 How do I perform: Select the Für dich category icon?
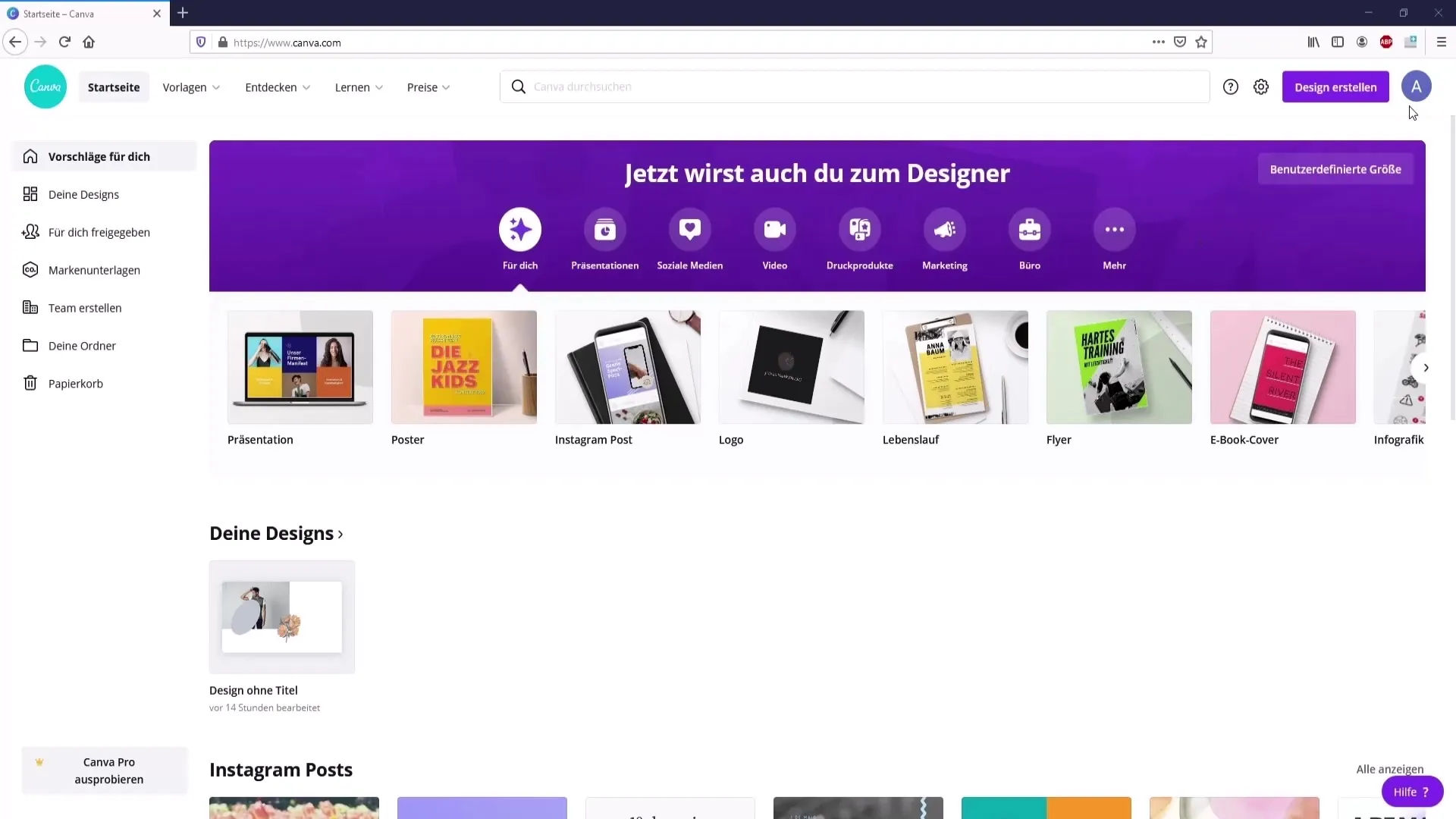click(x=520, y=229)
